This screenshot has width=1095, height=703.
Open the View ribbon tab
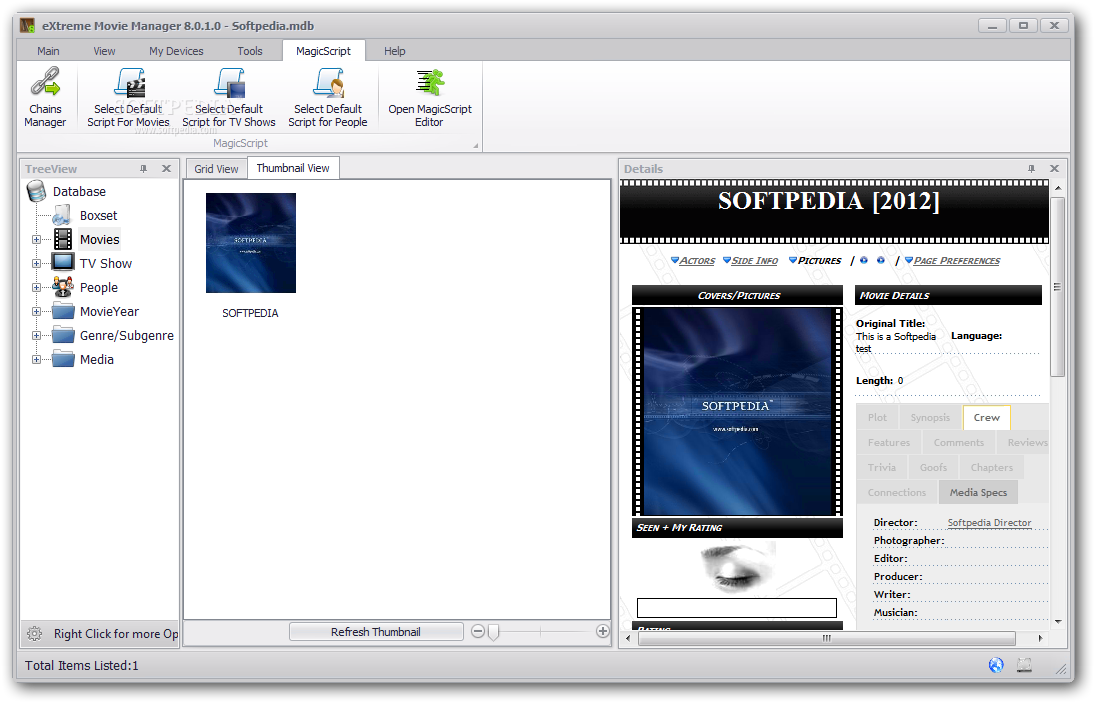pyautogui.click(x=104, y=51)
